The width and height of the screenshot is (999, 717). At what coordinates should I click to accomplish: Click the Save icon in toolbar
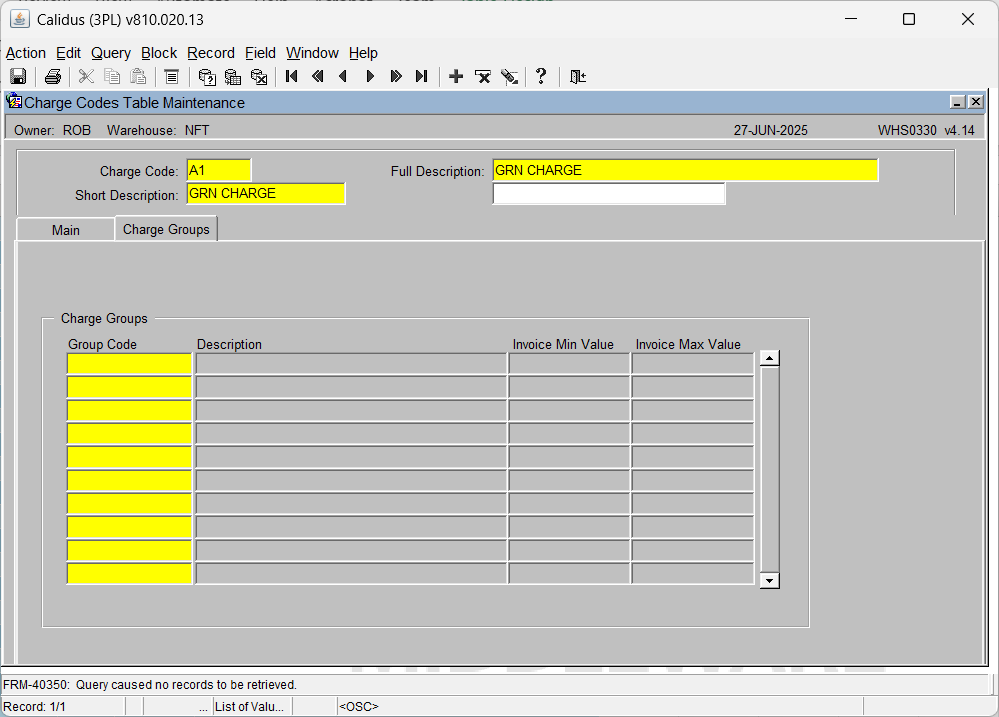(18, 76)
